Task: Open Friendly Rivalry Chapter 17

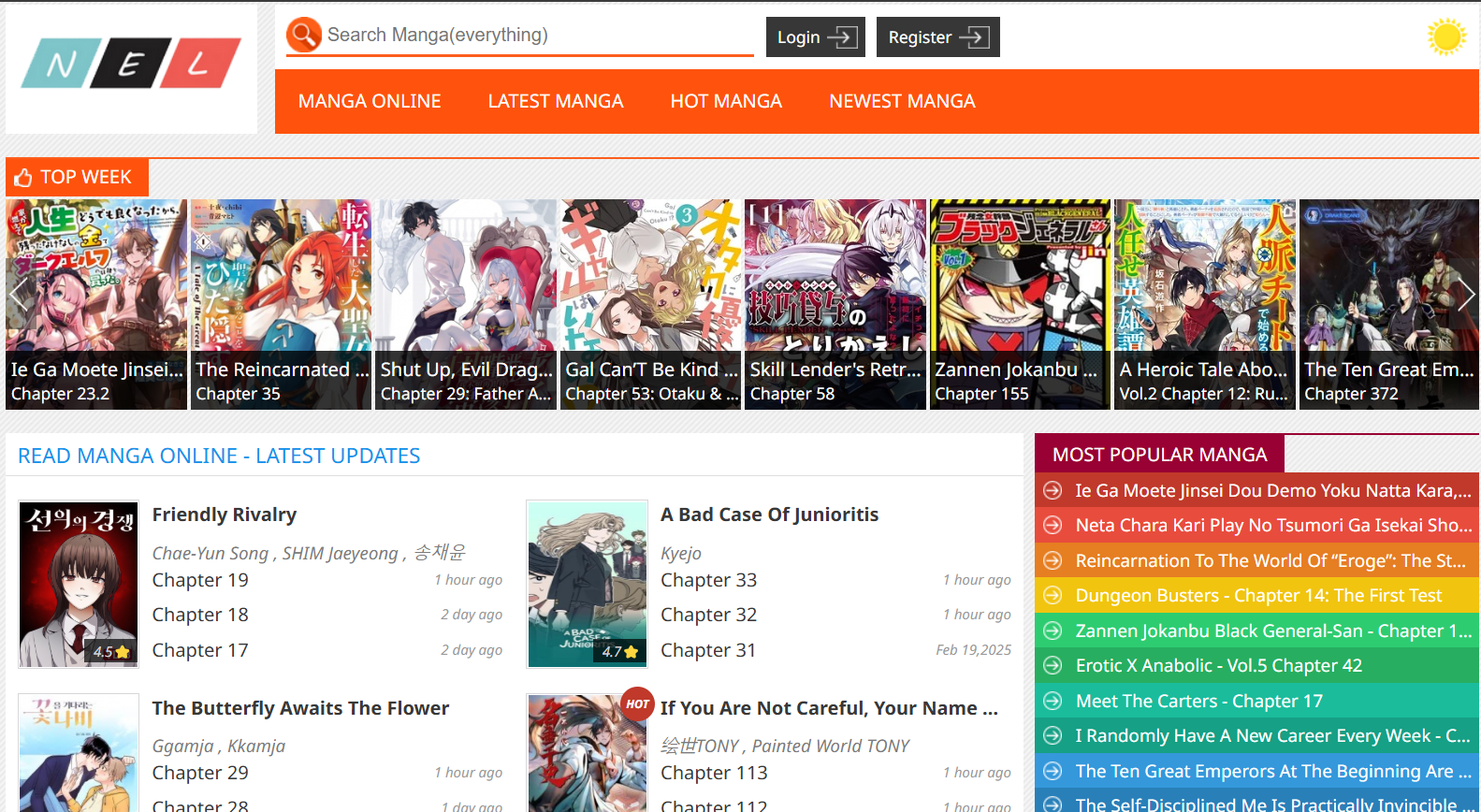Action: point(200,650)
